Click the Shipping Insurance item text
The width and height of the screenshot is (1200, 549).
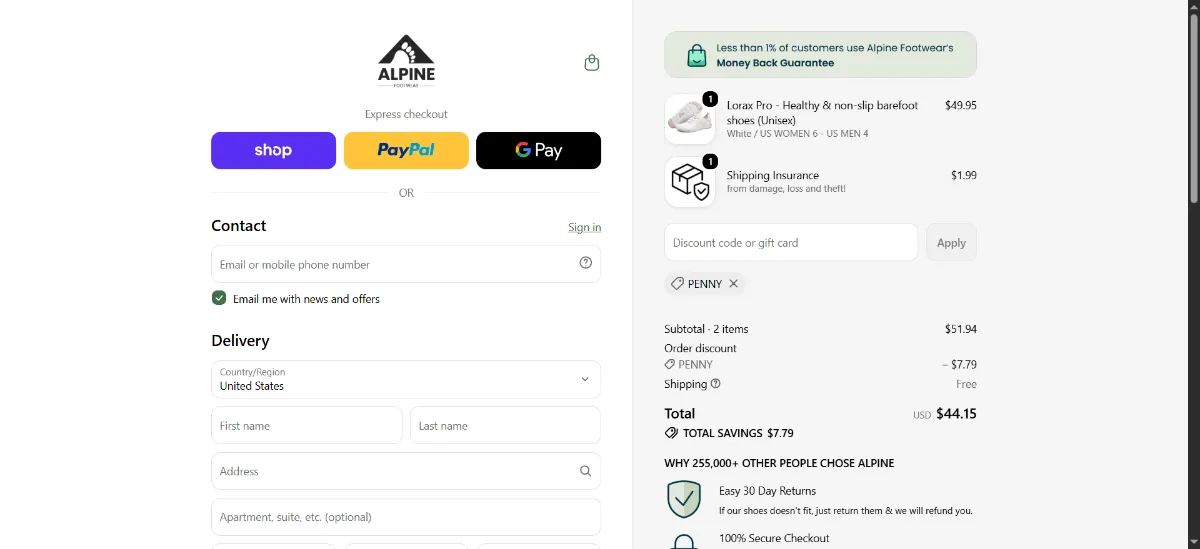point(773,175)
